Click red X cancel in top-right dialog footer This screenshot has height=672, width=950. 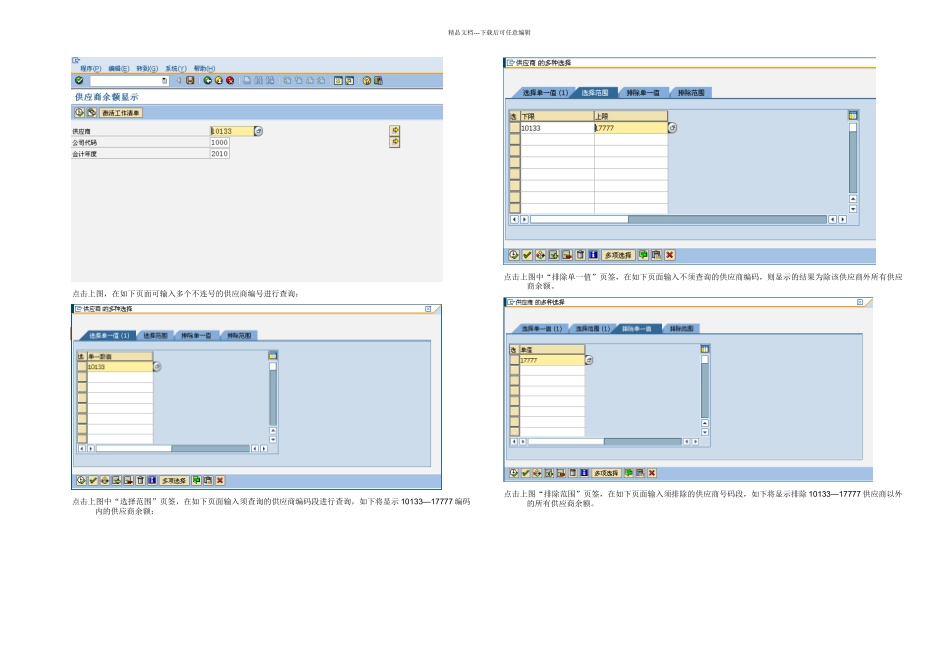(x=669, y=255)
